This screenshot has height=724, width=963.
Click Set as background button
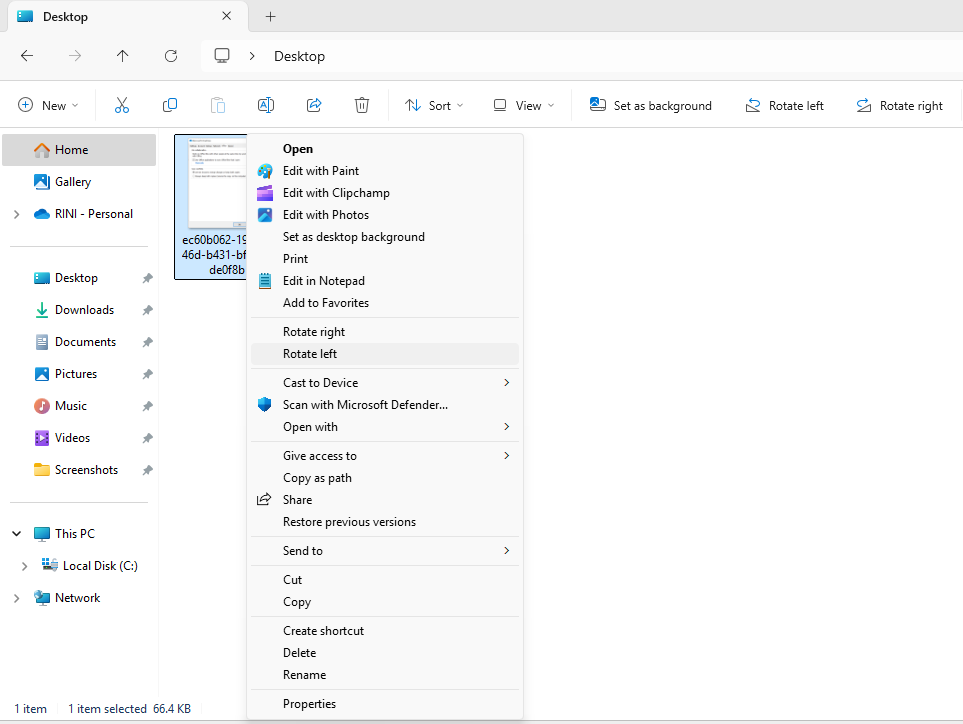(x=651, y=105)
